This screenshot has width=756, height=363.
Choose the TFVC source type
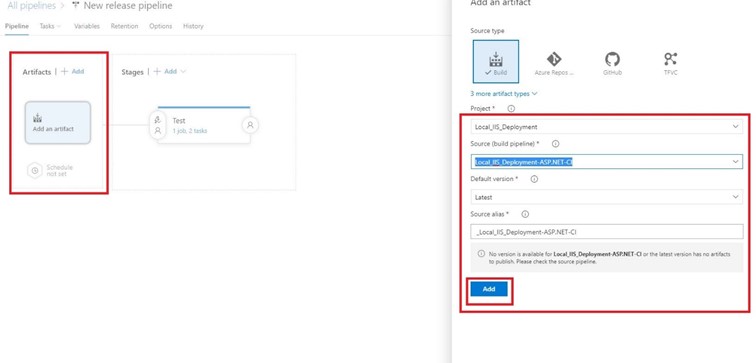(670, 63)
